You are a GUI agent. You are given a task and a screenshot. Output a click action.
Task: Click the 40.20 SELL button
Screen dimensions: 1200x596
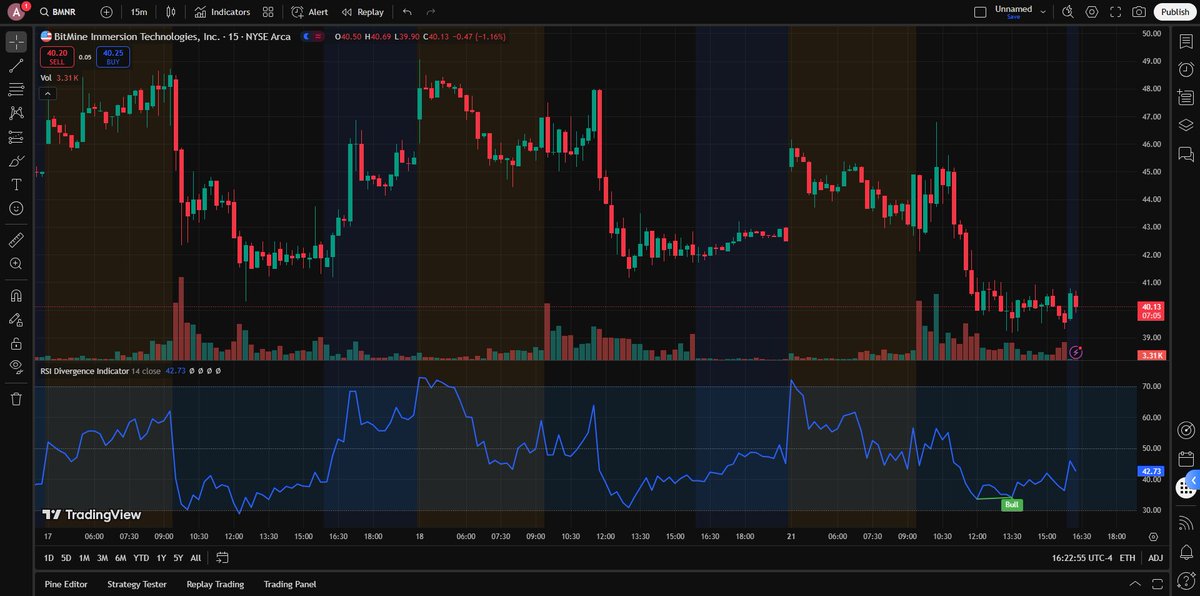(x=57, y=57)
